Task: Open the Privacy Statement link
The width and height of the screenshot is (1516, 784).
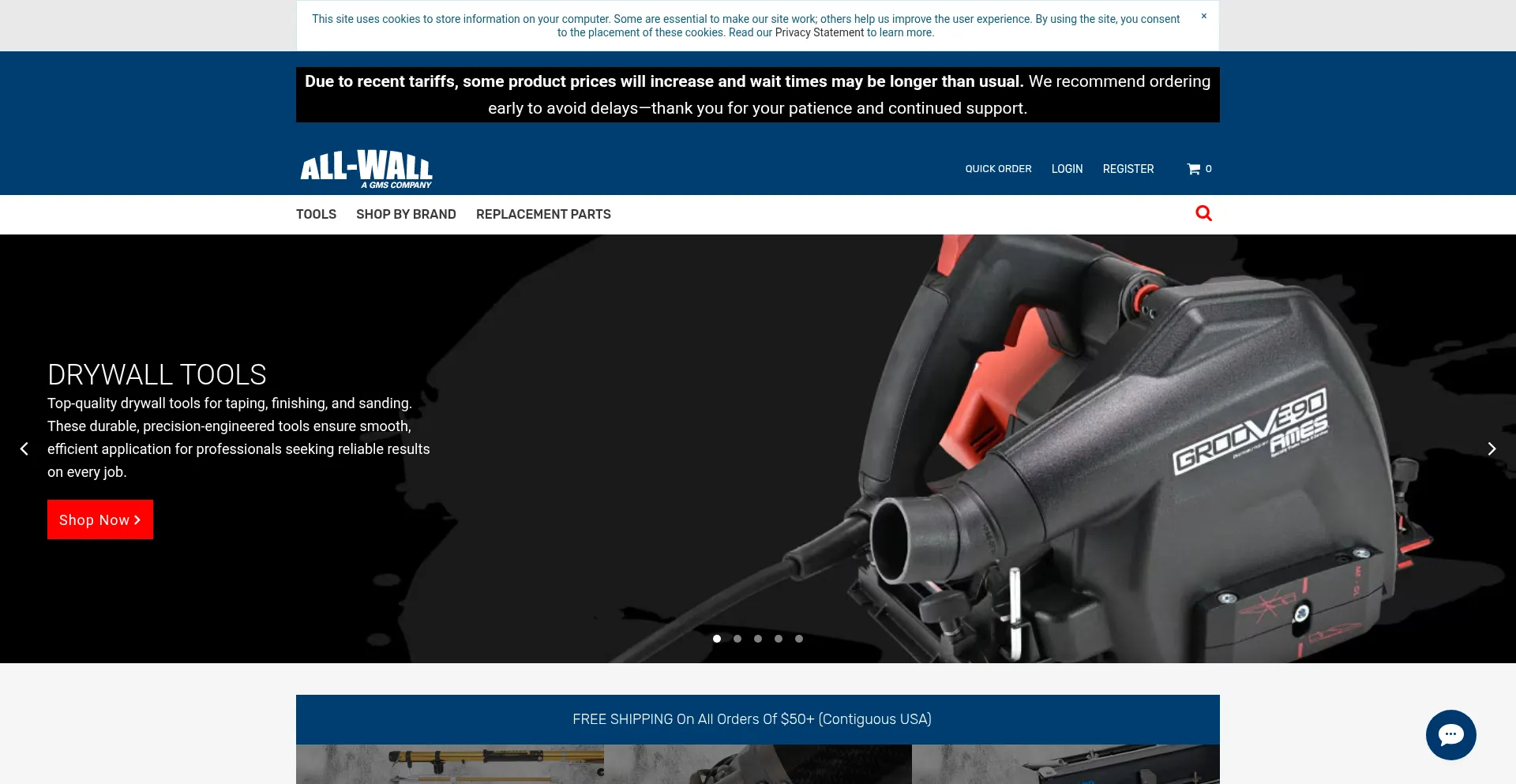Action: click(819, 32)
